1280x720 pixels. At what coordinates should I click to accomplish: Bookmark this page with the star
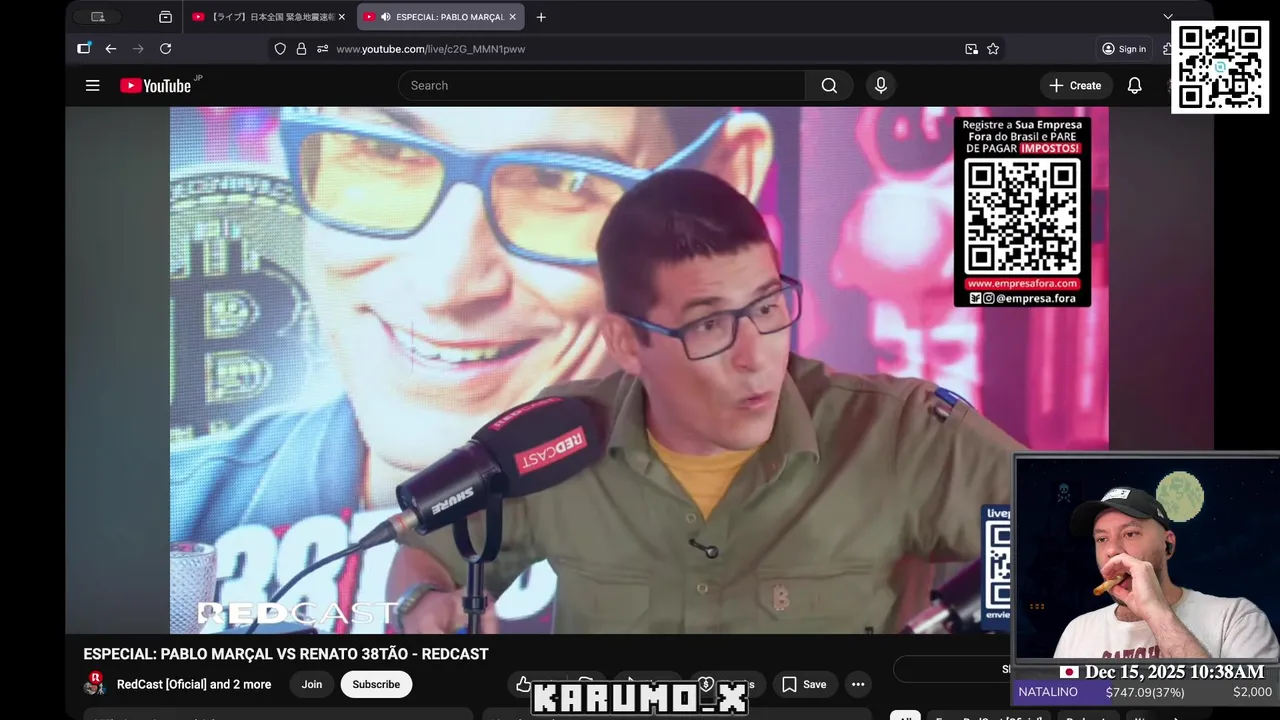(993, 48)
